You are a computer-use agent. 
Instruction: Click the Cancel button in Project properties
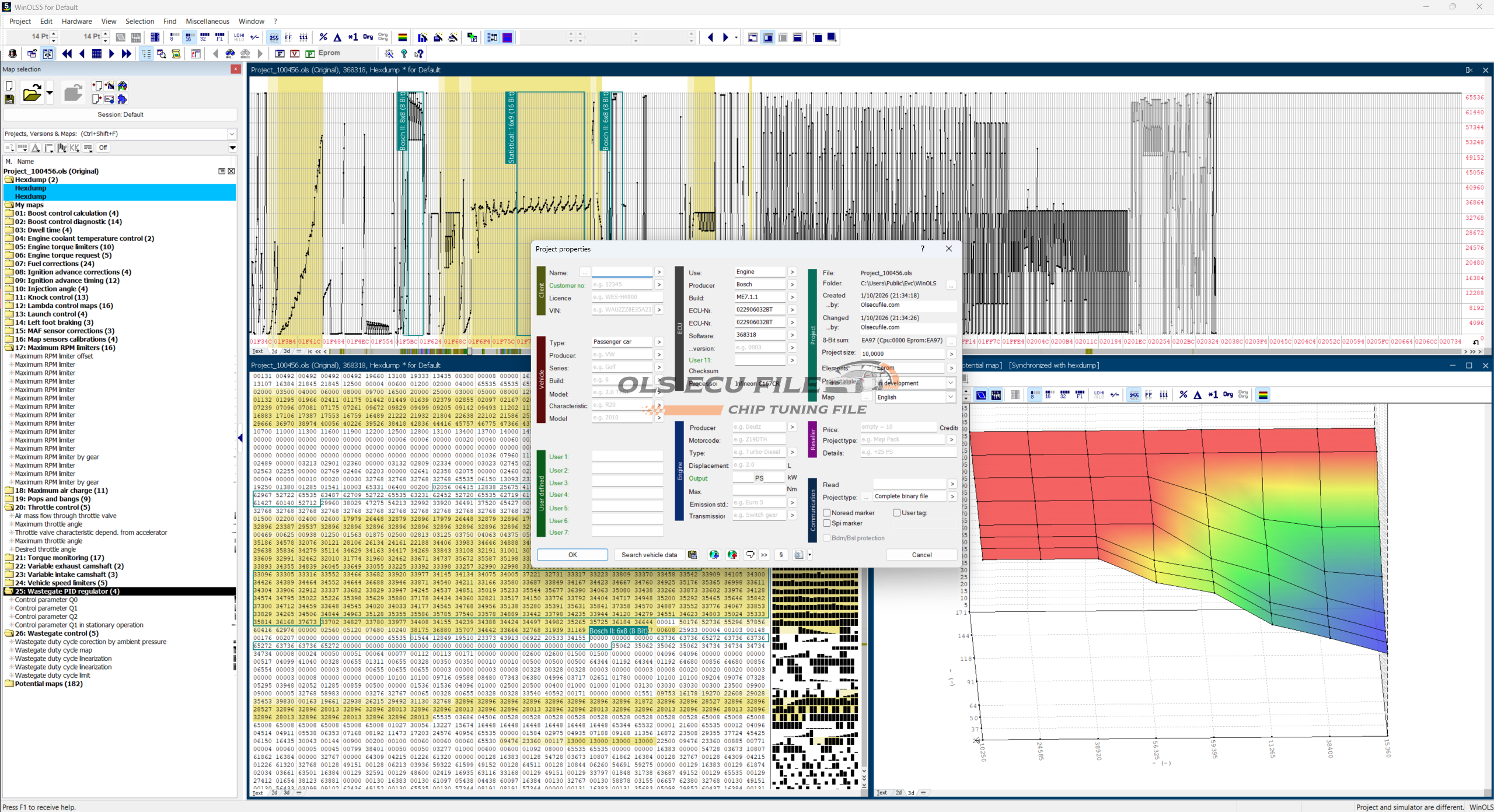coord(921,555)
